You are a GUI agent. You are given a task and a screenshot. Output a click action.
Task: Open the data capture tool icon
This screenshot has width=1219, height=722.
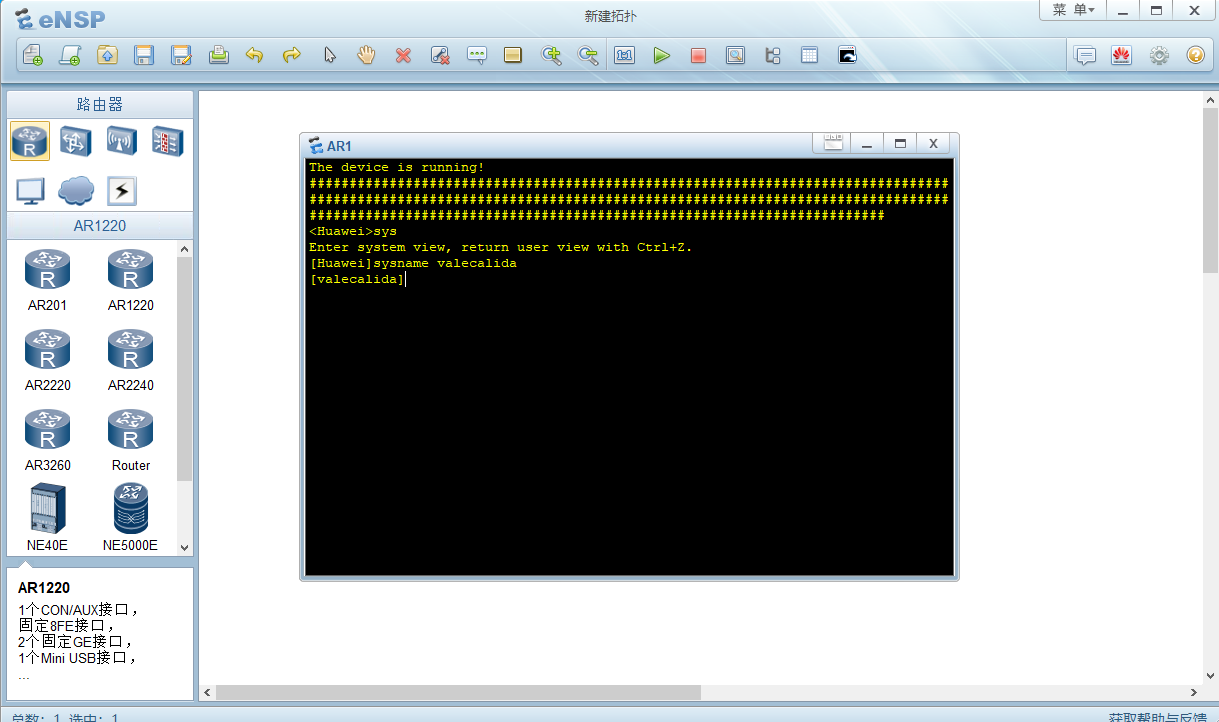(x=735, y=55)
